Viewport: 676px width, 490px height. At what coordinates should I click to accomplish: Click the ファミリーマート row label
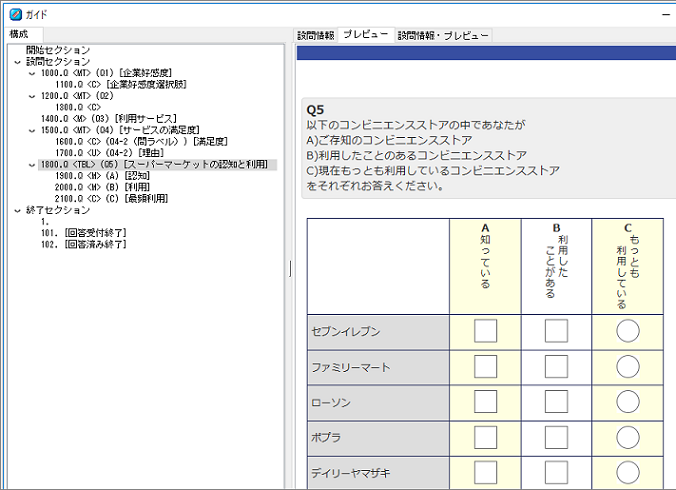[378, 368]
